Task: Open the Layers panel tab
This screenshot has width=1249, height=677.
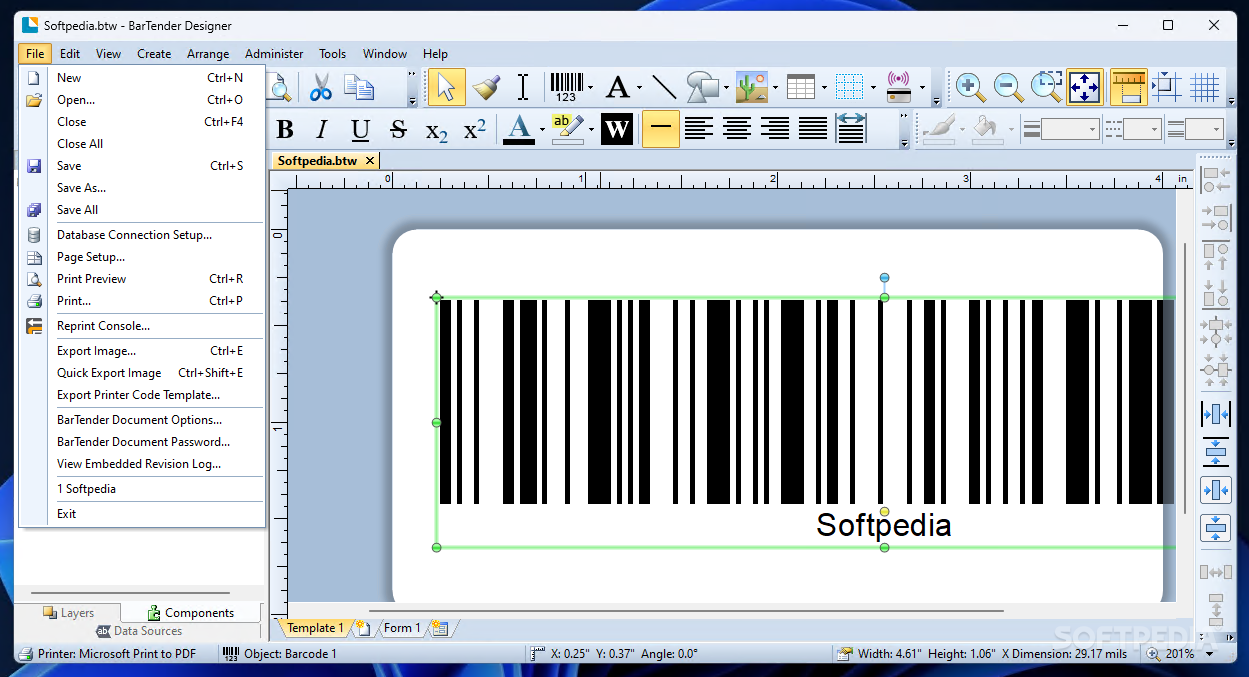Action: point(68,613)
